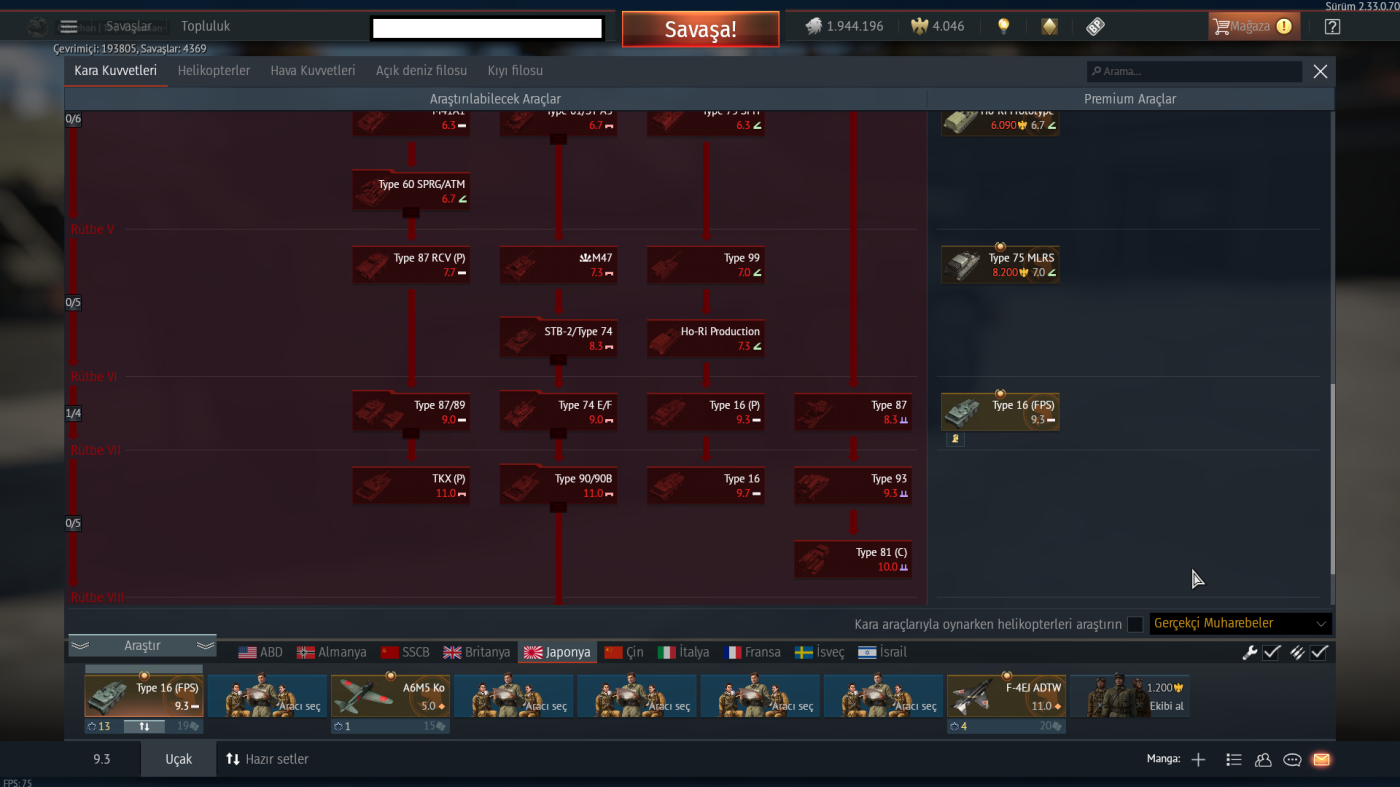Image resolution: width=1400 pixels, height=787 pixels.
Task: Select the Fransa nation tab
Action: click(x=753, y=652)
